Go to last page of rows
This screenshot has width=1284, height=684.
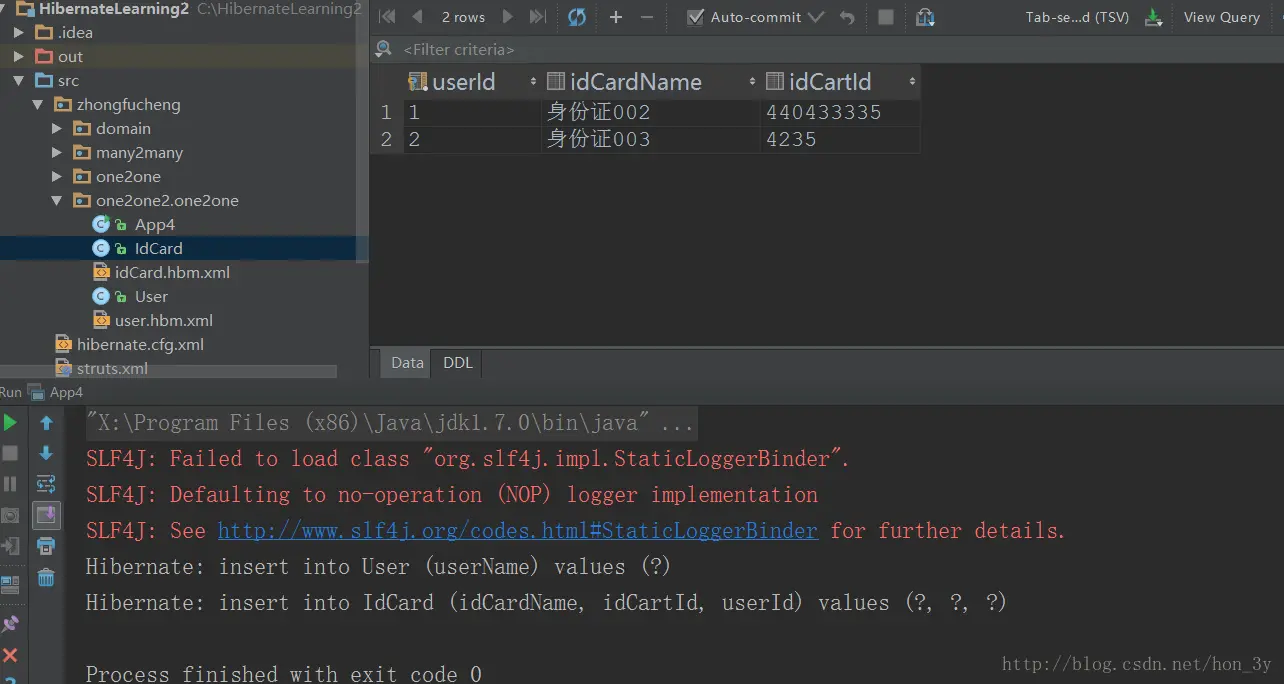point(538,17)
